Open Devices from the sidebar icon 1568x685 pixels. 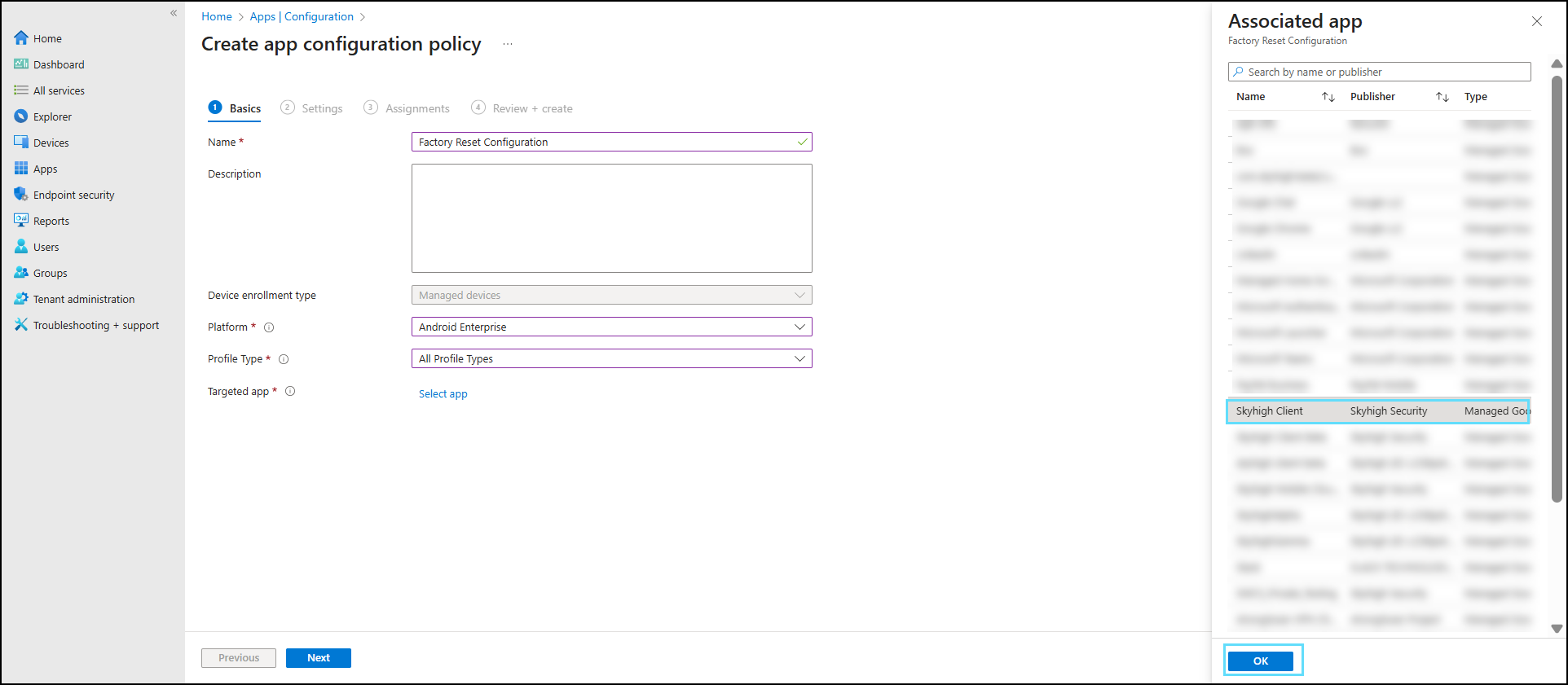click(21, 143)
